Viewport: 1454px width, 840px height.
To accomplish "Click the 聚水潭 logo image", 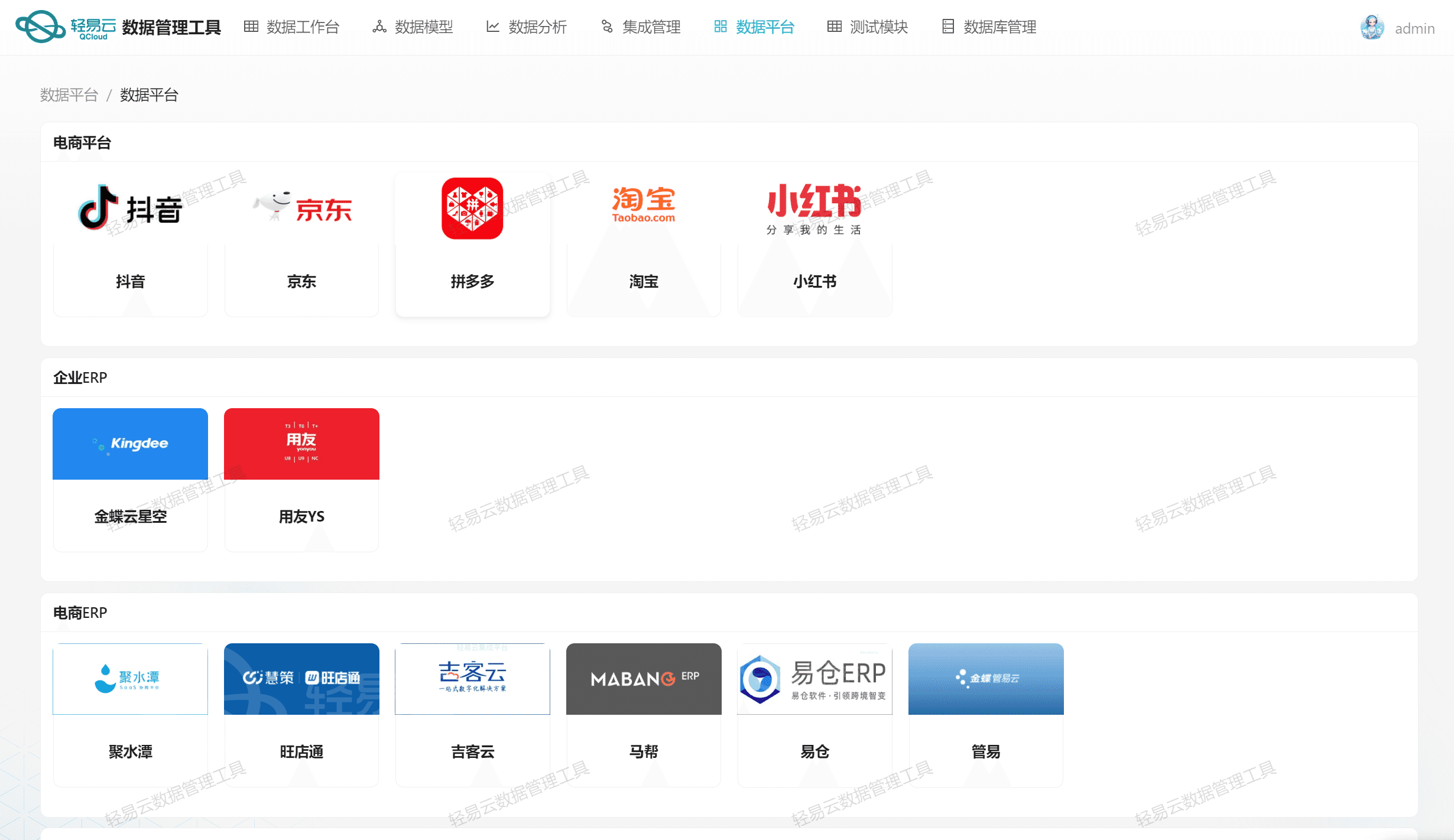I will click(x=131, y=679).
